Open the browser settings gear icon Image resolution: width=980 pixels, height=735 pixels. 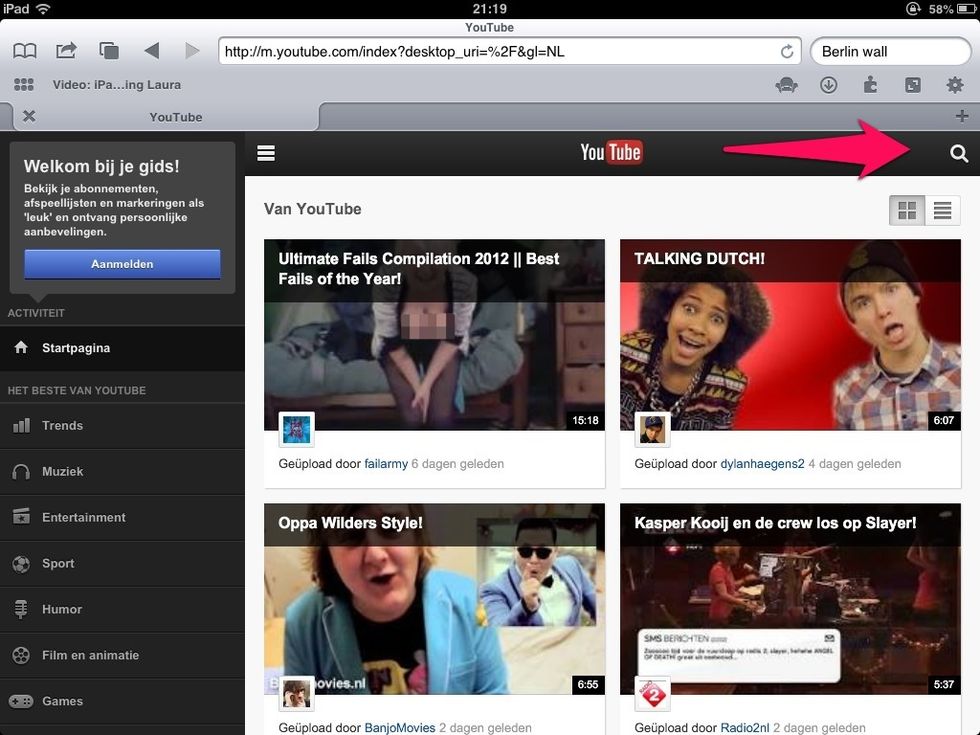tap(954, 85)
